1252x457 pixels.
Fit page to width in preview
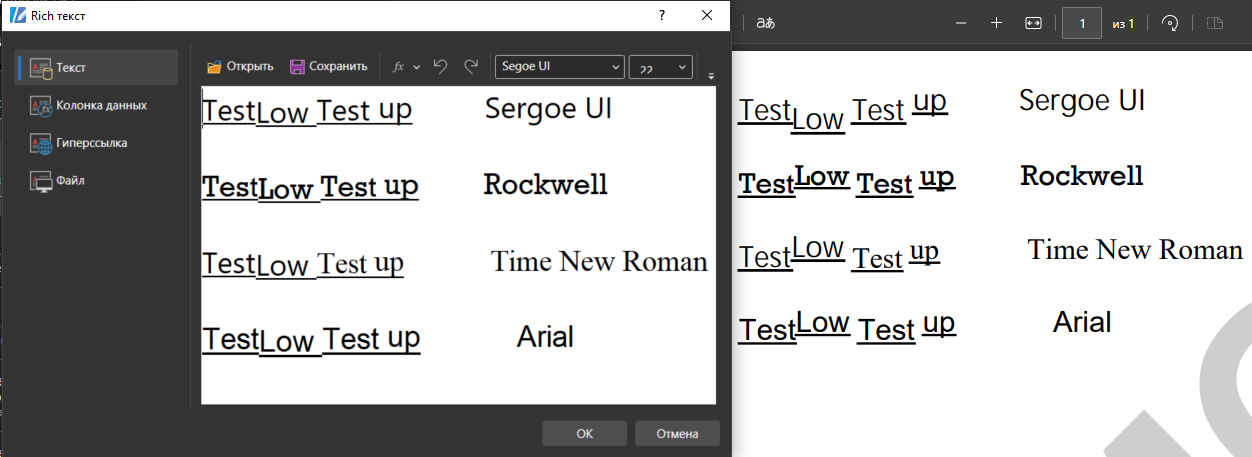click(1034, 23)
